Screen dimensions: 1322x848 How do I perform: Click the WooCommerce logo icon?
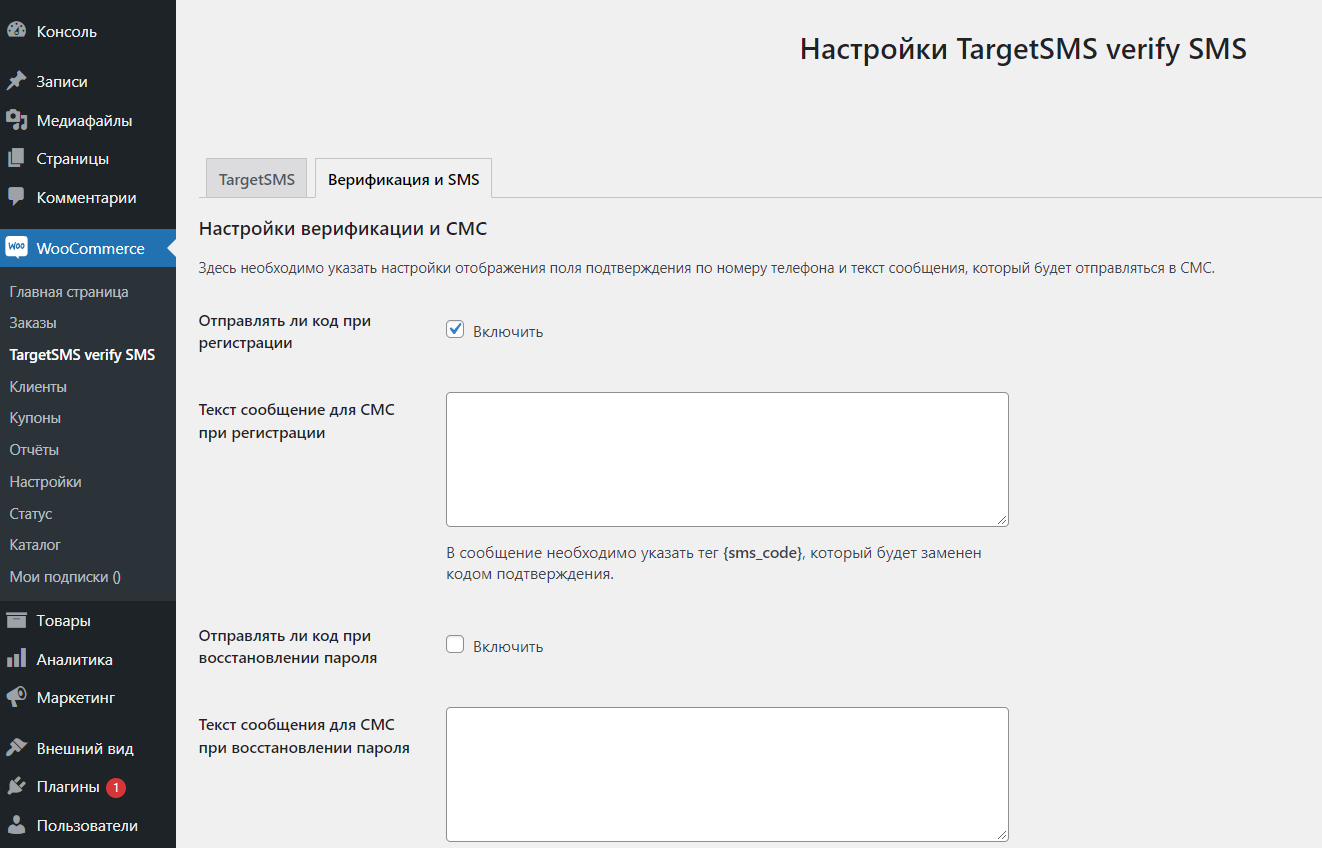16,247
